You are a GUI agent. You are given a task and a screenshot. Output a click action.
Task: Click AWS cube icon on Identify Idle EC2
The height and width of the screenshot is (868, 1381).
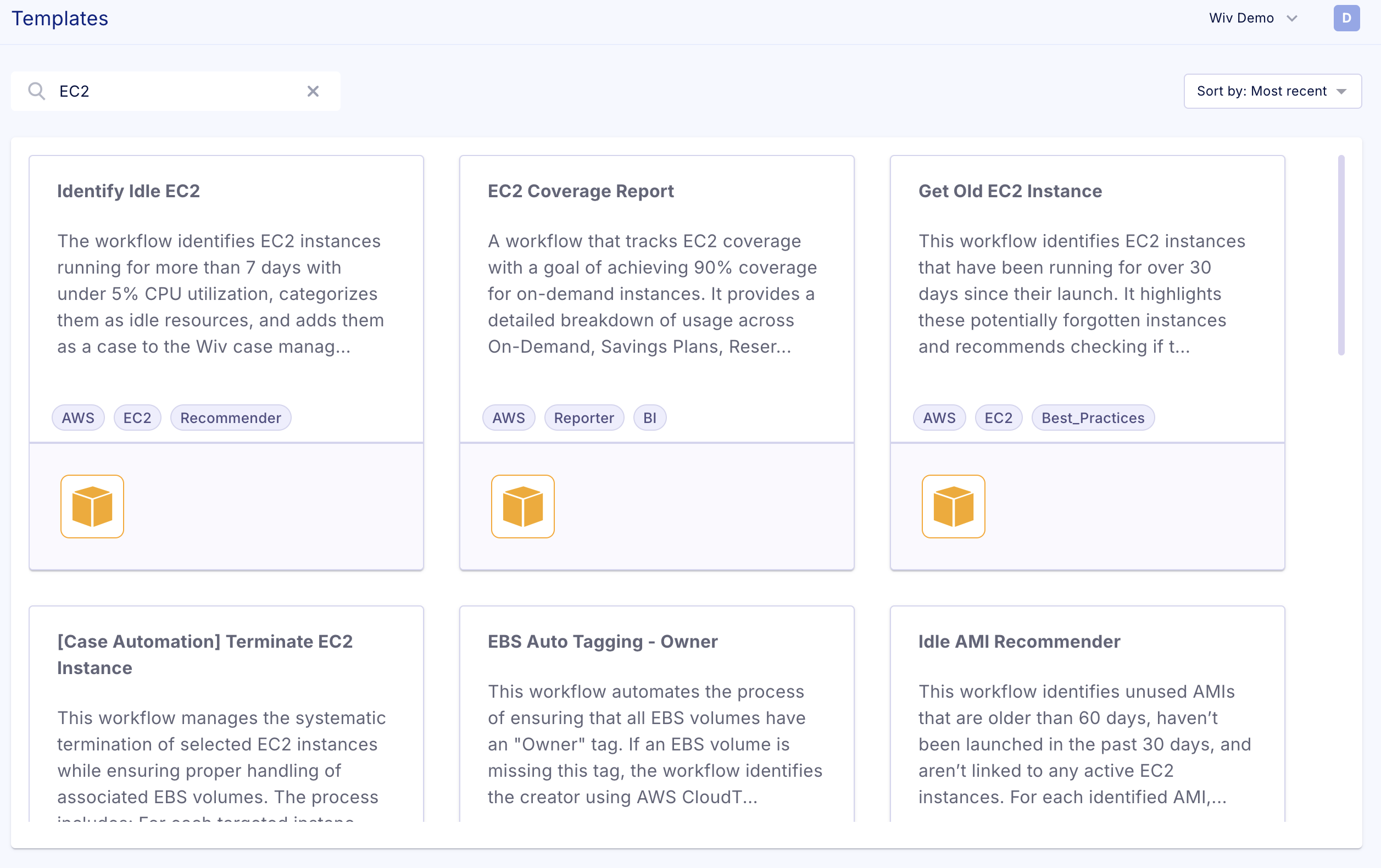click(x=92, y=506)
